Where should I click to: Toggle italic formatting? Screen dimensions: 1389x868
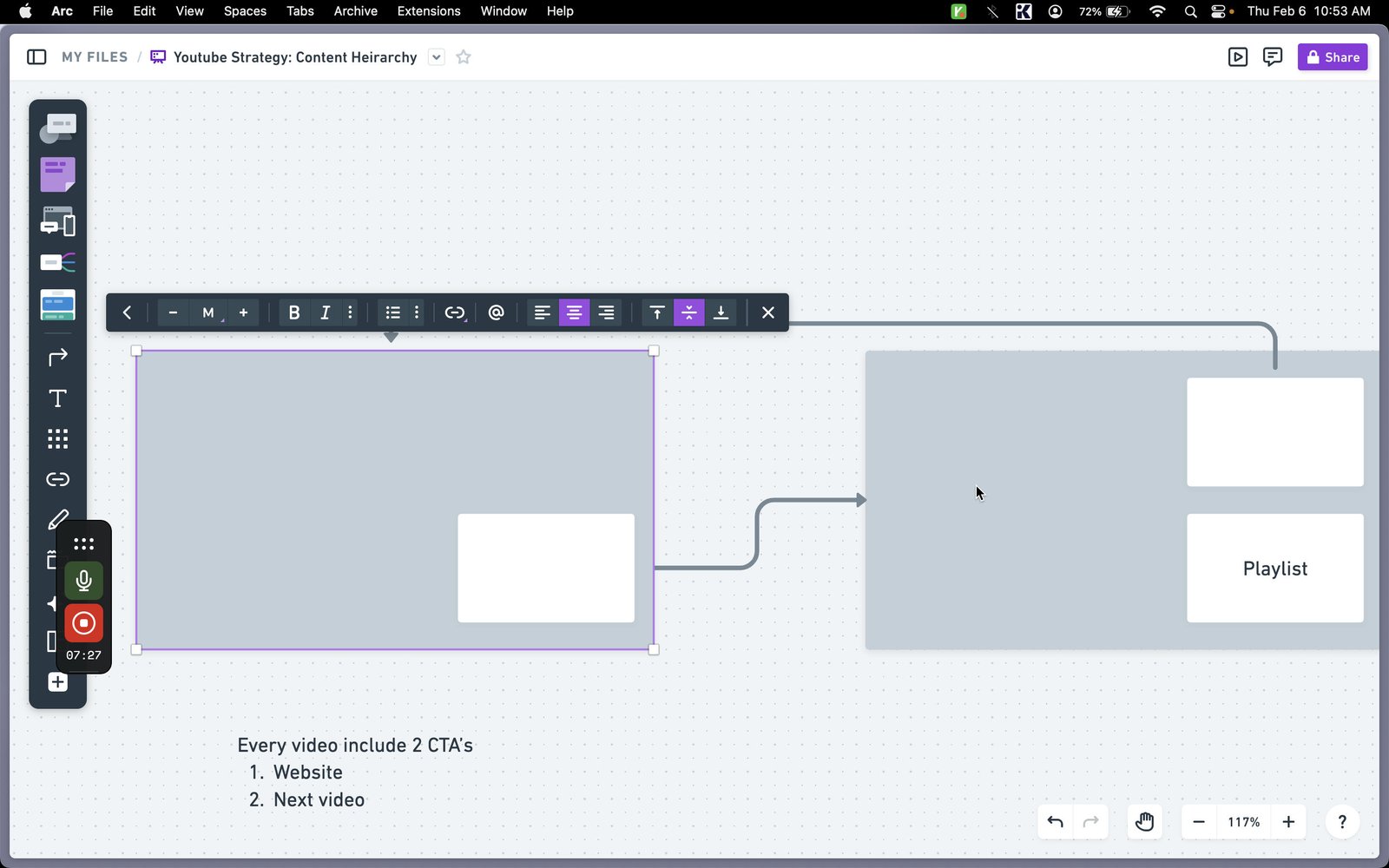pos(325,312)
